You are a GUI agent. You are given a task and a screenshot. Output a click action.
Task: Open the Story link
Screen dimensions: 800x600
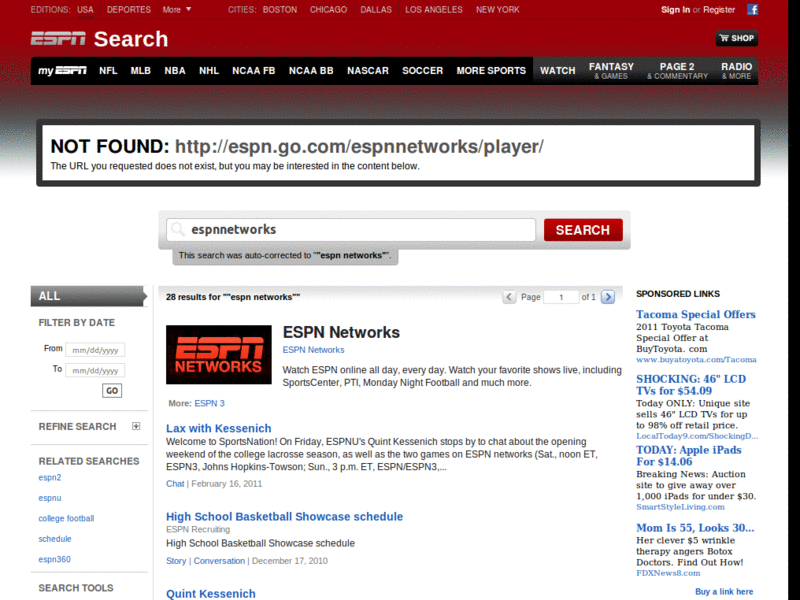point(176,561)
